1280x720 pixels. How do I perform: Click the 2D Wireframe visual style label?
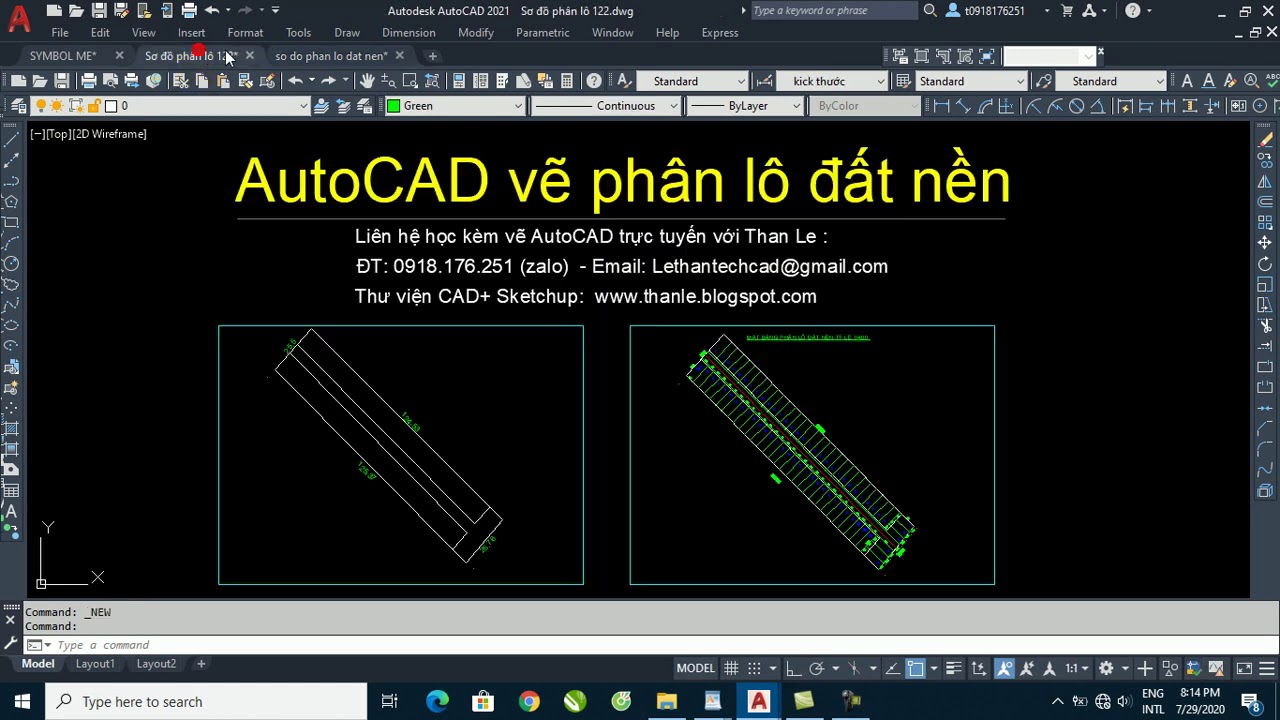click(109, 134)
